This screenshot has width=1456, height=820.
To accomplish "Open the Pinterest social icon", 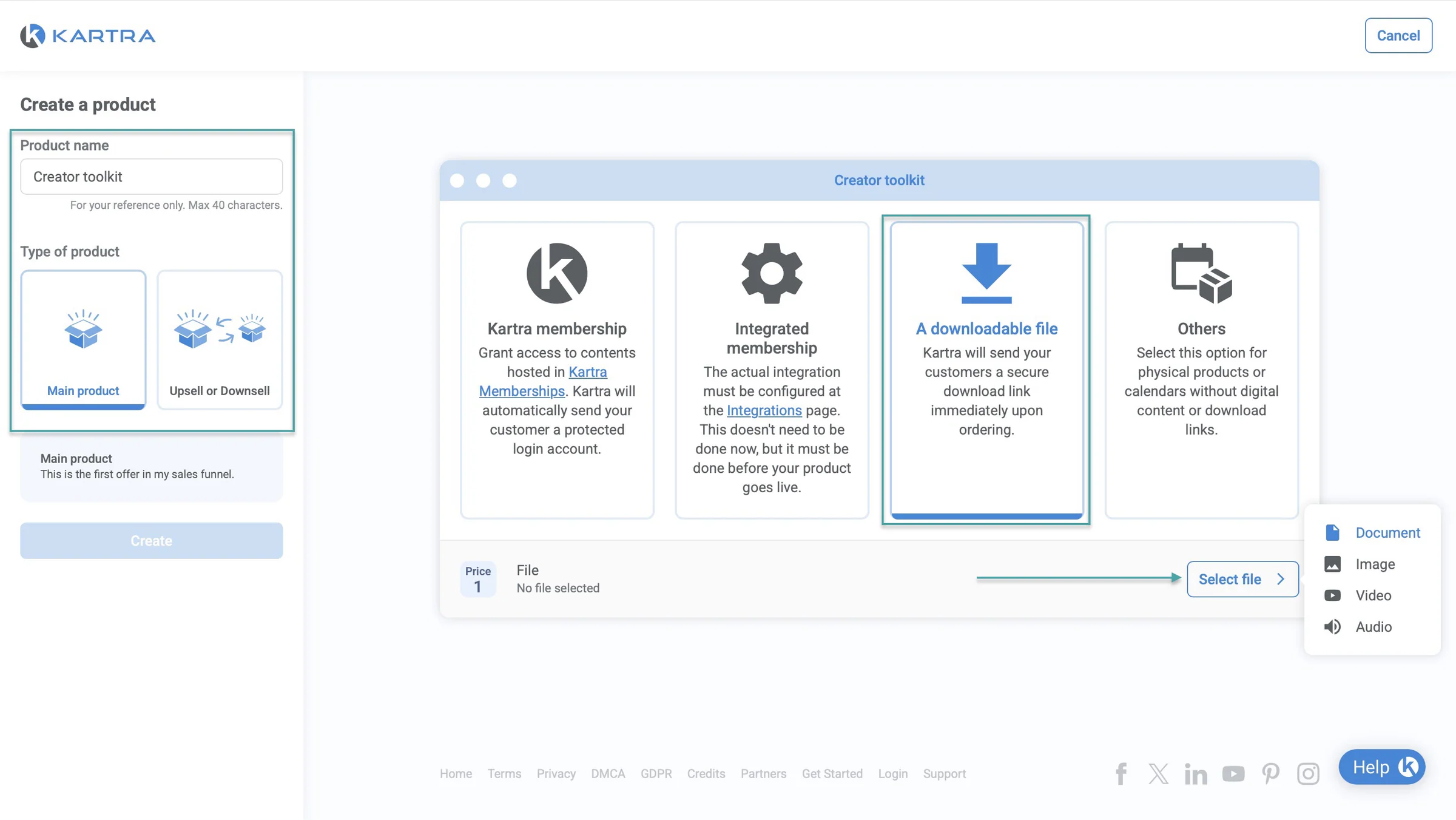I will click(1271, 774).
